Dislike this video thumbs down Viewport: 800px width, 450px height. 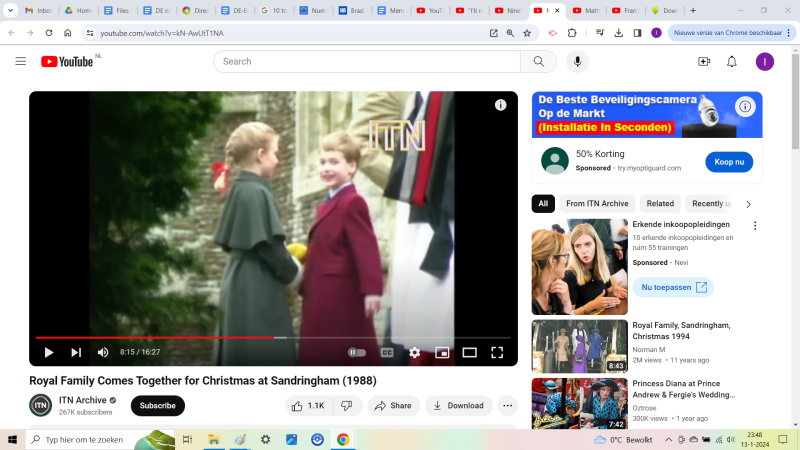[x=346, y=406]
